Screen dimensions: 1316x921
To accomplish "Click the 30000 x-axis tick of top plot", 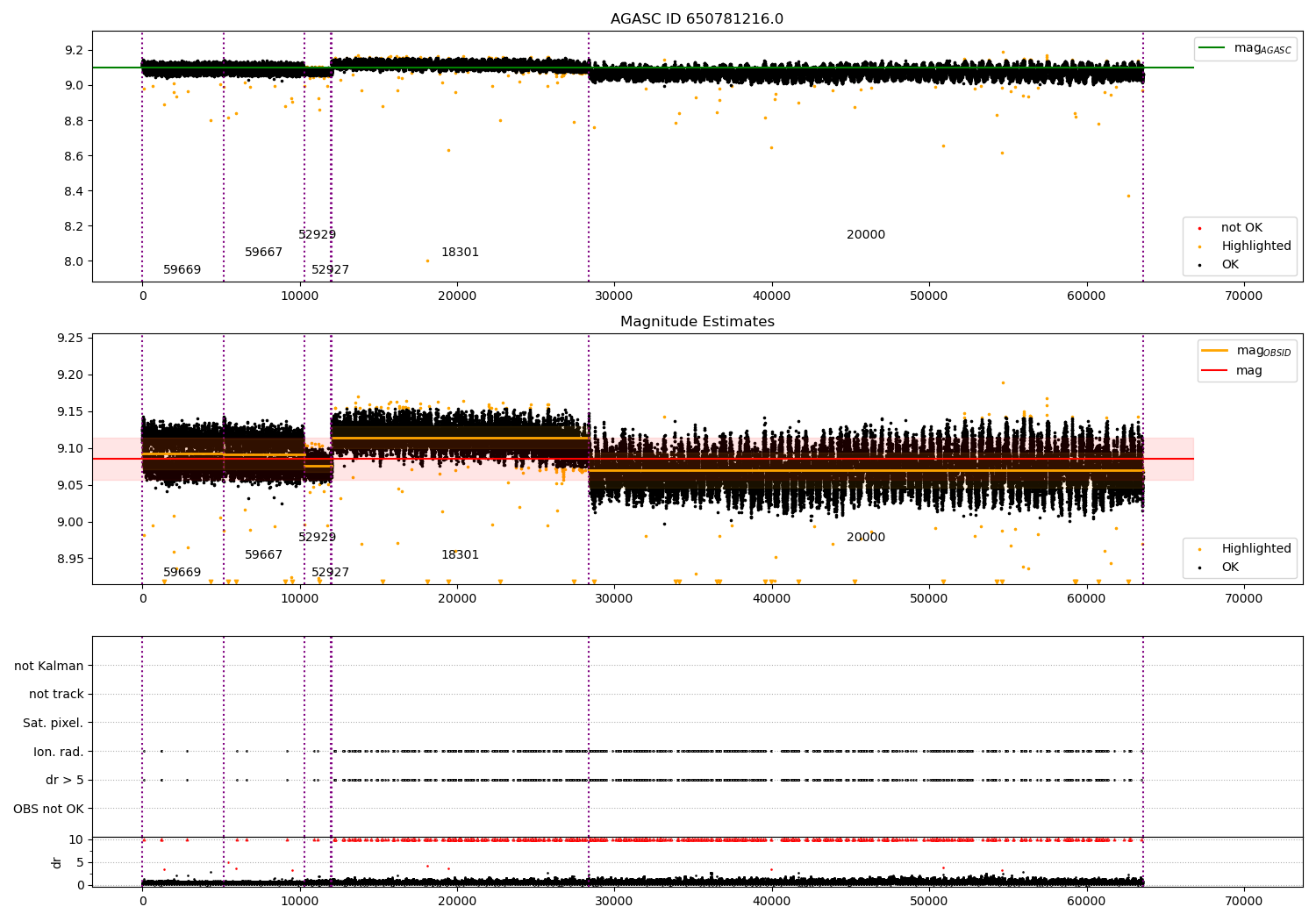I will click(x=614, y=296).
